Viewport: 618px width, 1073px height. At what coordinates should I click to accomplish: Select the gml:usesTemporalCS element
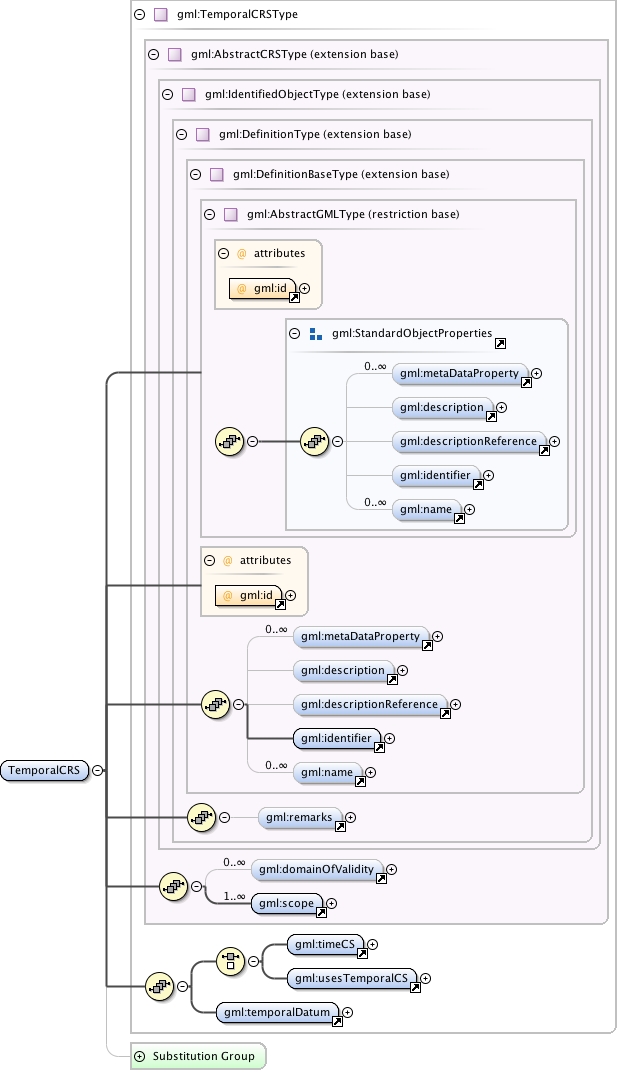pyautogui.click(x=351, y=979)
